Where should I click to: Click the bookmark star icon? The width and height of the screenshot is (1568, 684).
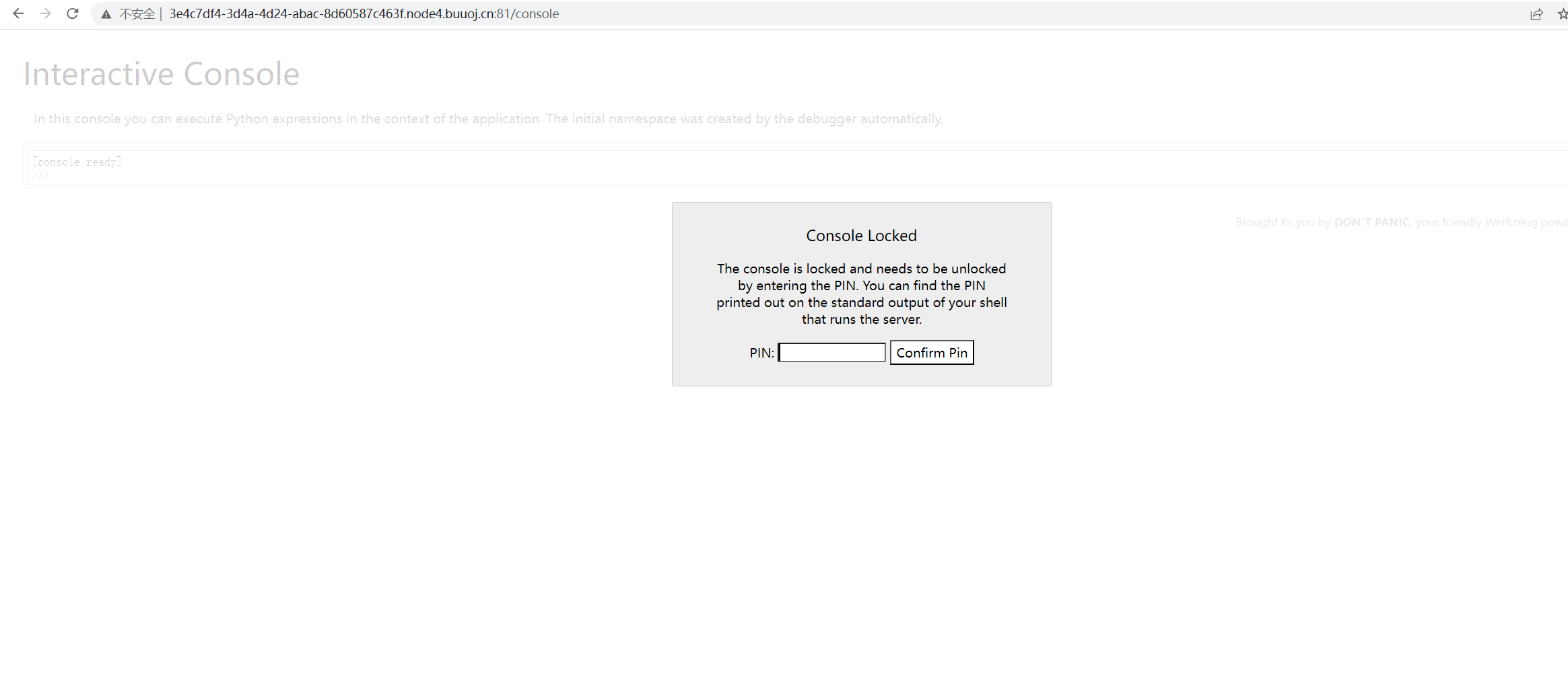pyautogui.click(x=1562, y=13)
